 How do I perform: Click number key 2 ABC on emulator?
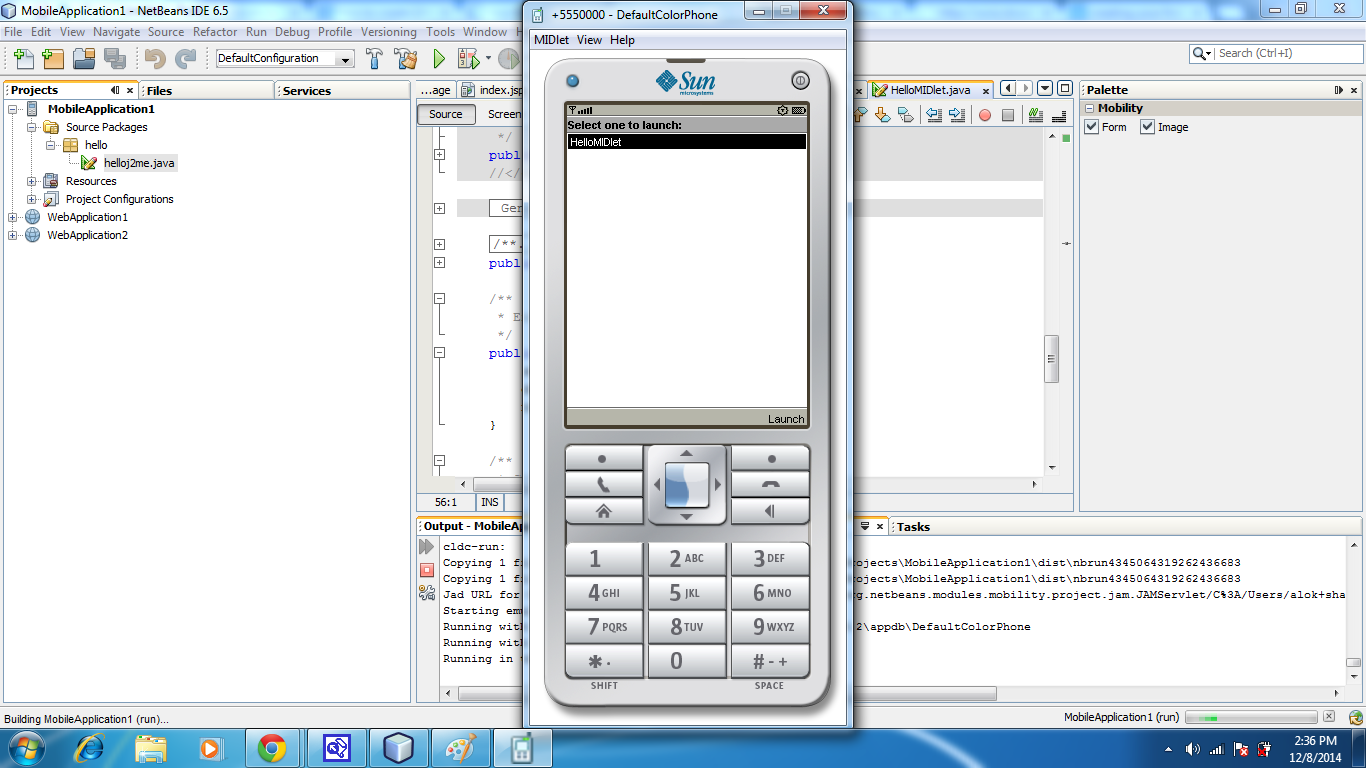687,558
